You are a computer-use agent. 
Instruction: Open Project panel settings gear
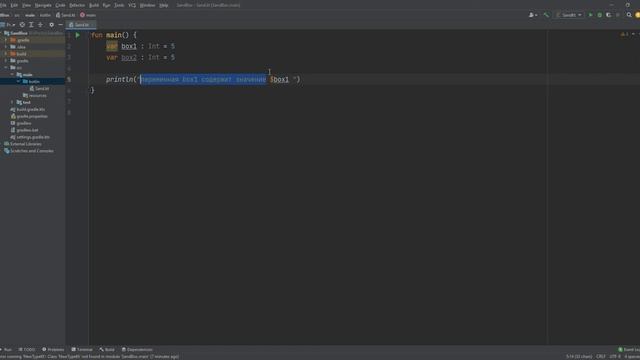51,25
